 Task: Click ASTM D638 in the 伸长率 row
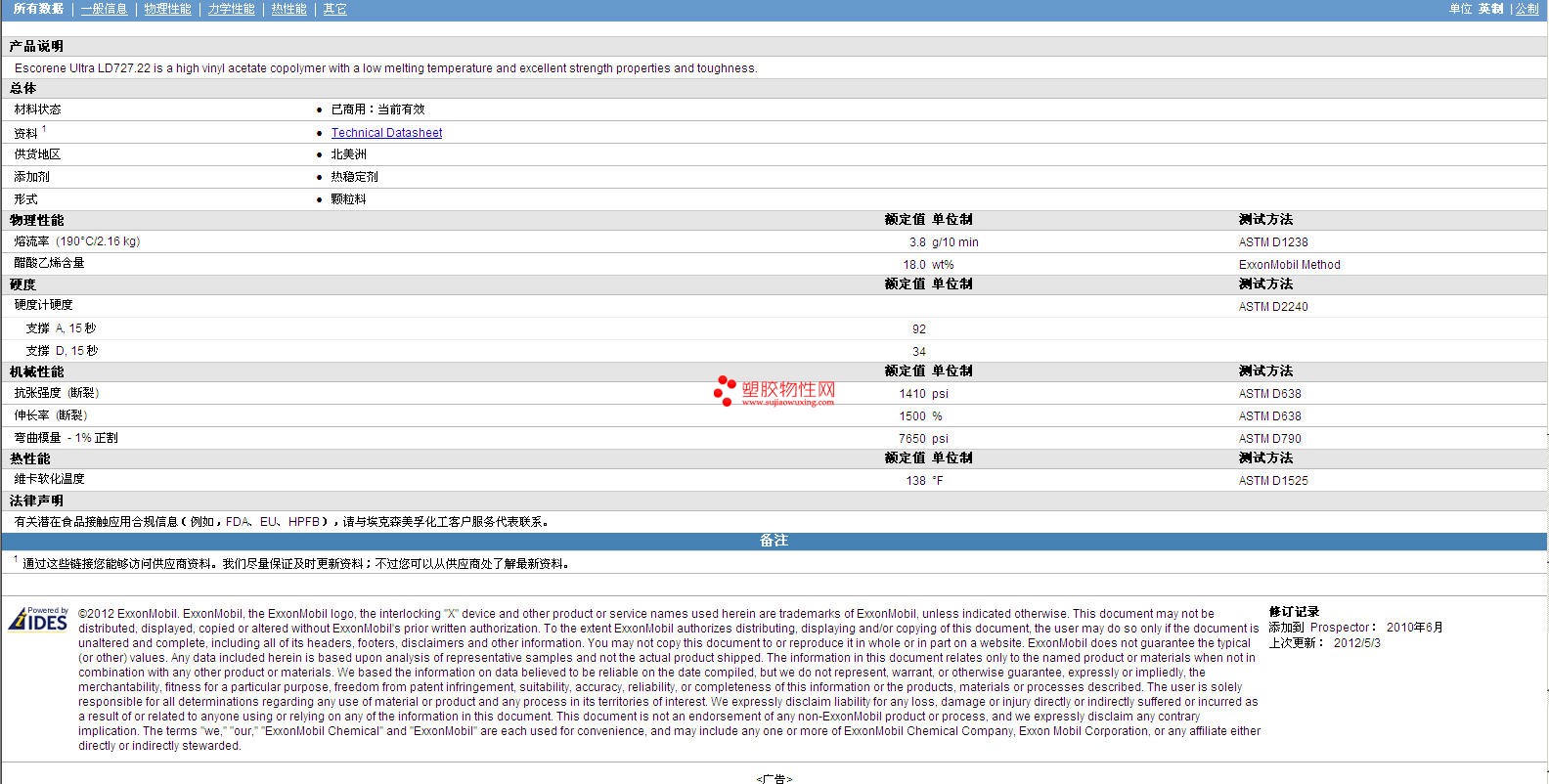click(x=1269, y=416)
